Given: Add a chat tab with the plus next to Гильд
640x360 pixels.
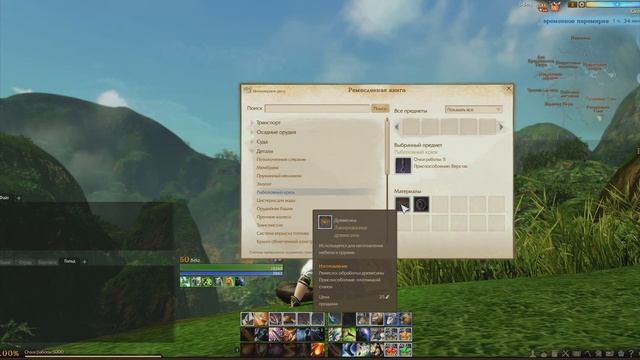Looking at the screenshot, I should (x=84, y=262).
